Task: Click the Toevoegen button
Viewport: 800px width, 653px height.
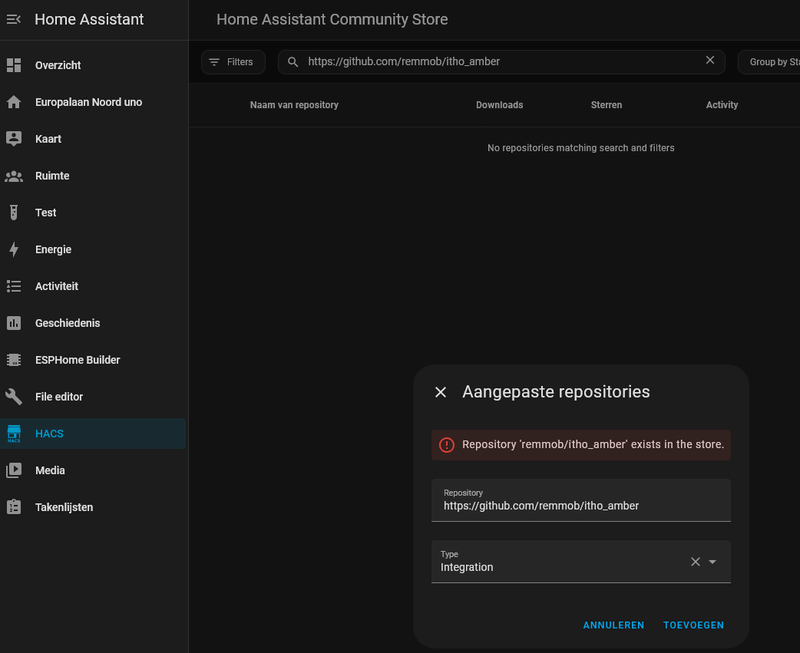Action: click(x=693, y=625)
